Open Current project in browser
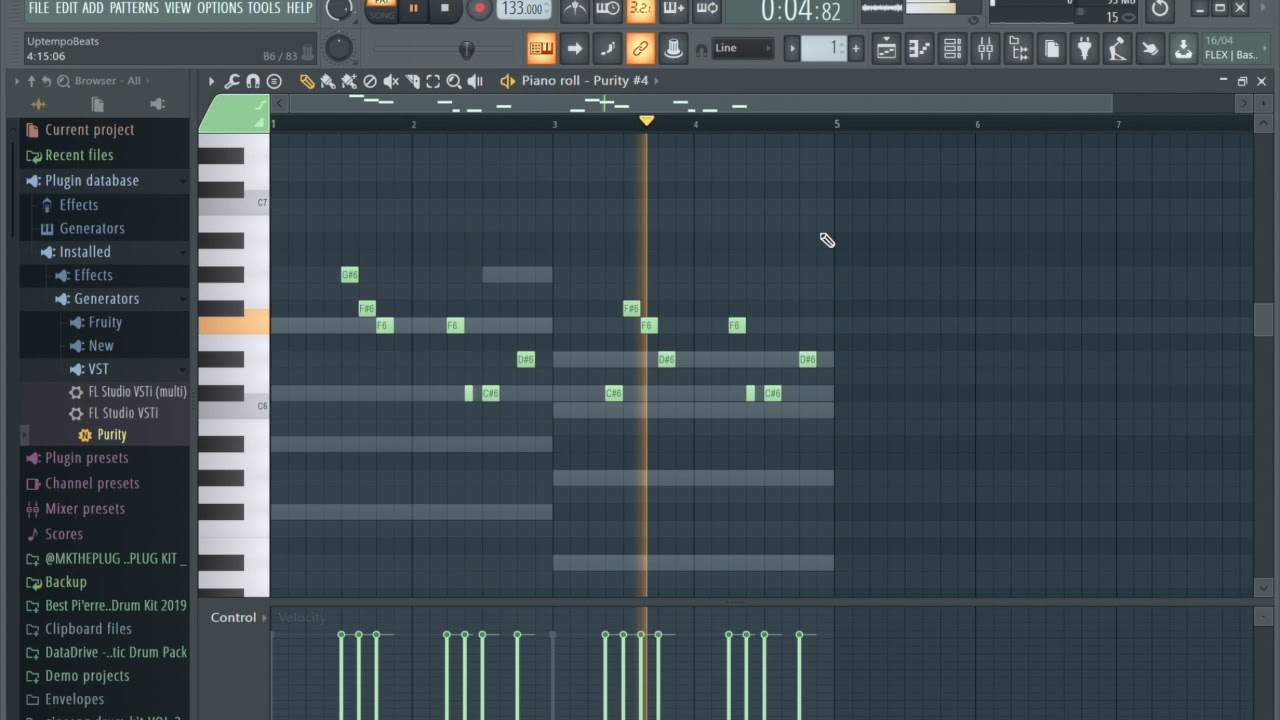This screenshot has height=720, width=1280. pyautogui.click(x=89, y=130)
